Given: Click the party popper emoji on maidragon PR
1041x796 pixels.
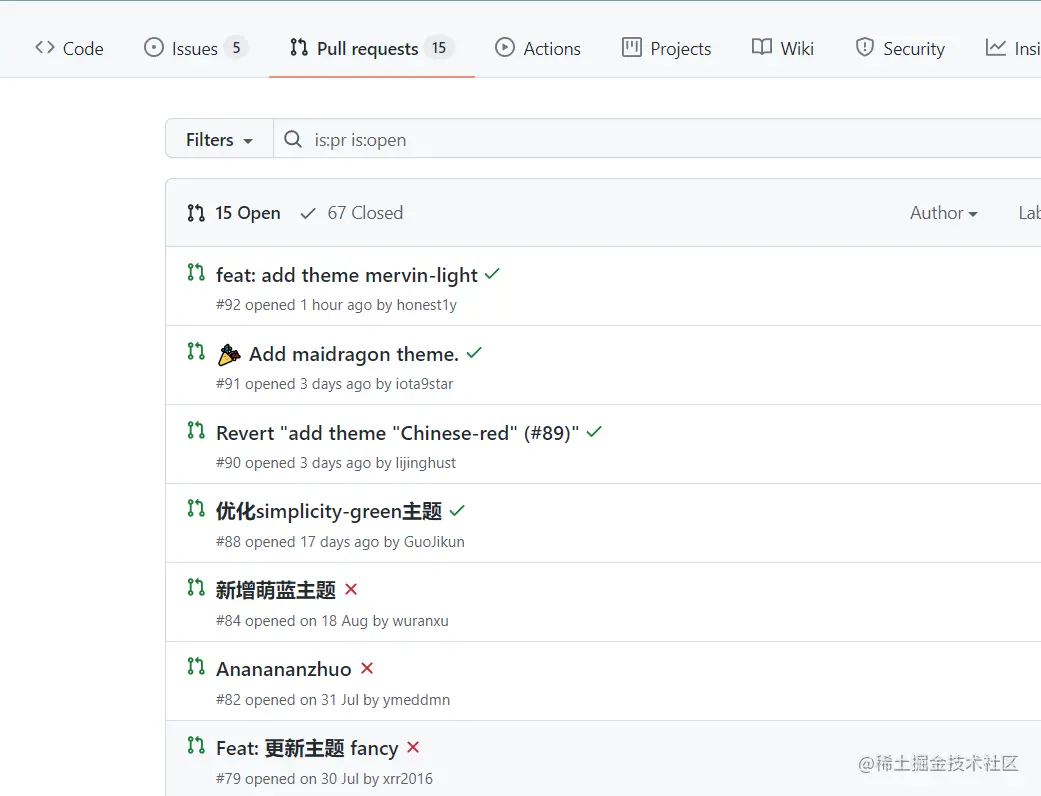Looking at the screenshot, I should [229, 355].
